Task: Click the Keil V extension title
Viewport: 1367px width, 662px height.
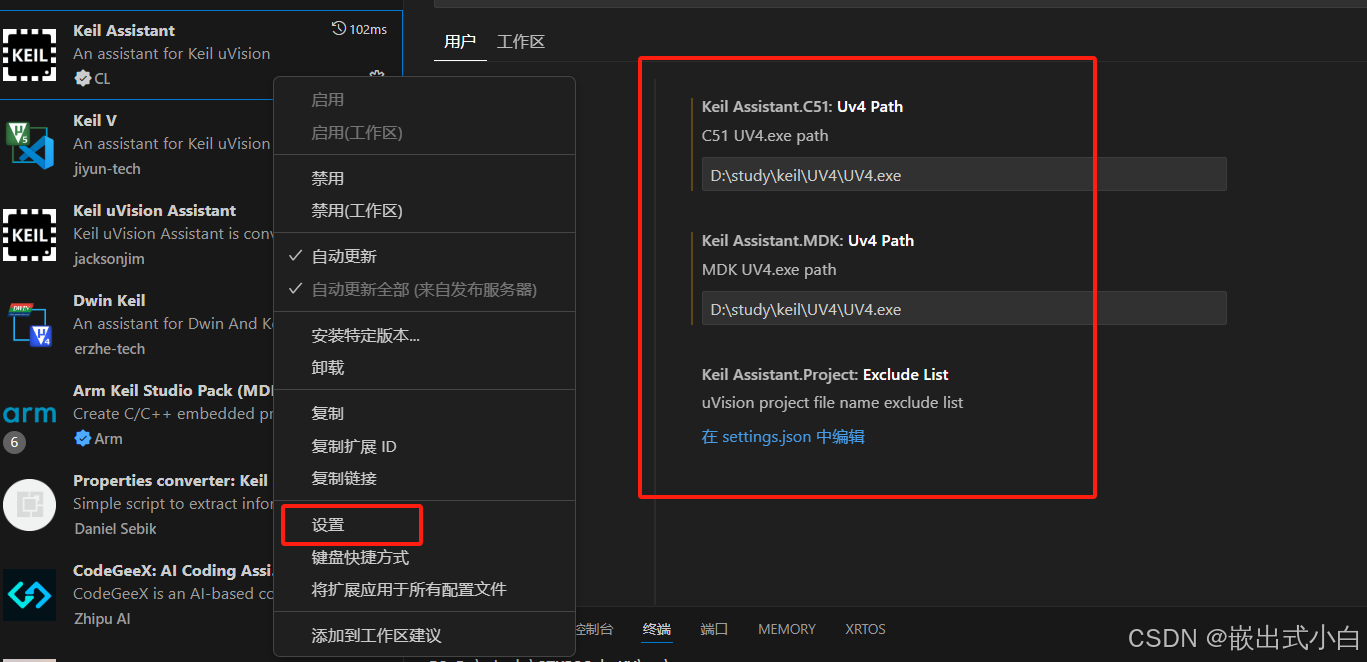Action: [95, 121]
